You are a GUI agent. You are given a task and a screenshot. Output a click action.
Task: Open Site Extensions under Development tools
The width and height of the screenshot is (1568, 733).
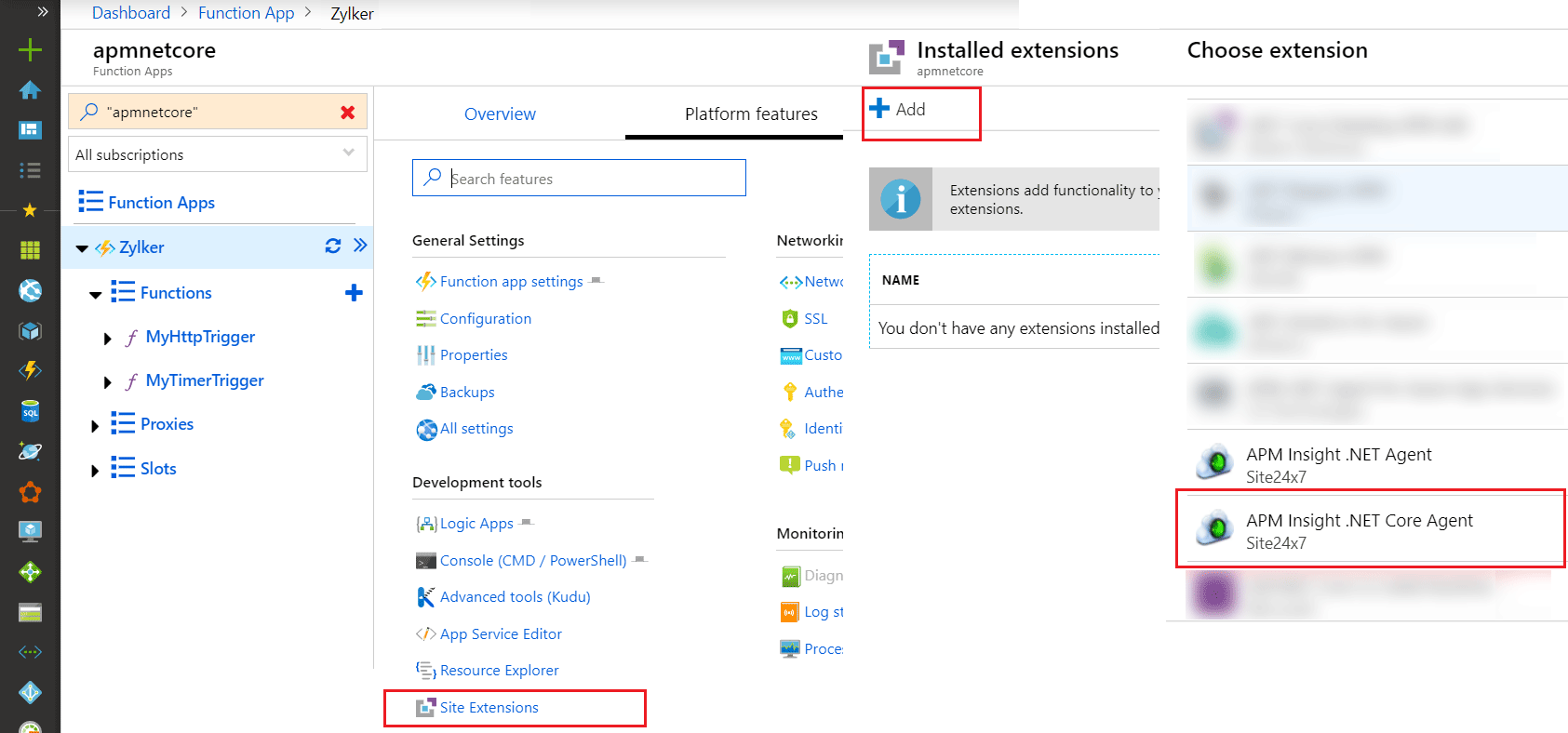489,708
